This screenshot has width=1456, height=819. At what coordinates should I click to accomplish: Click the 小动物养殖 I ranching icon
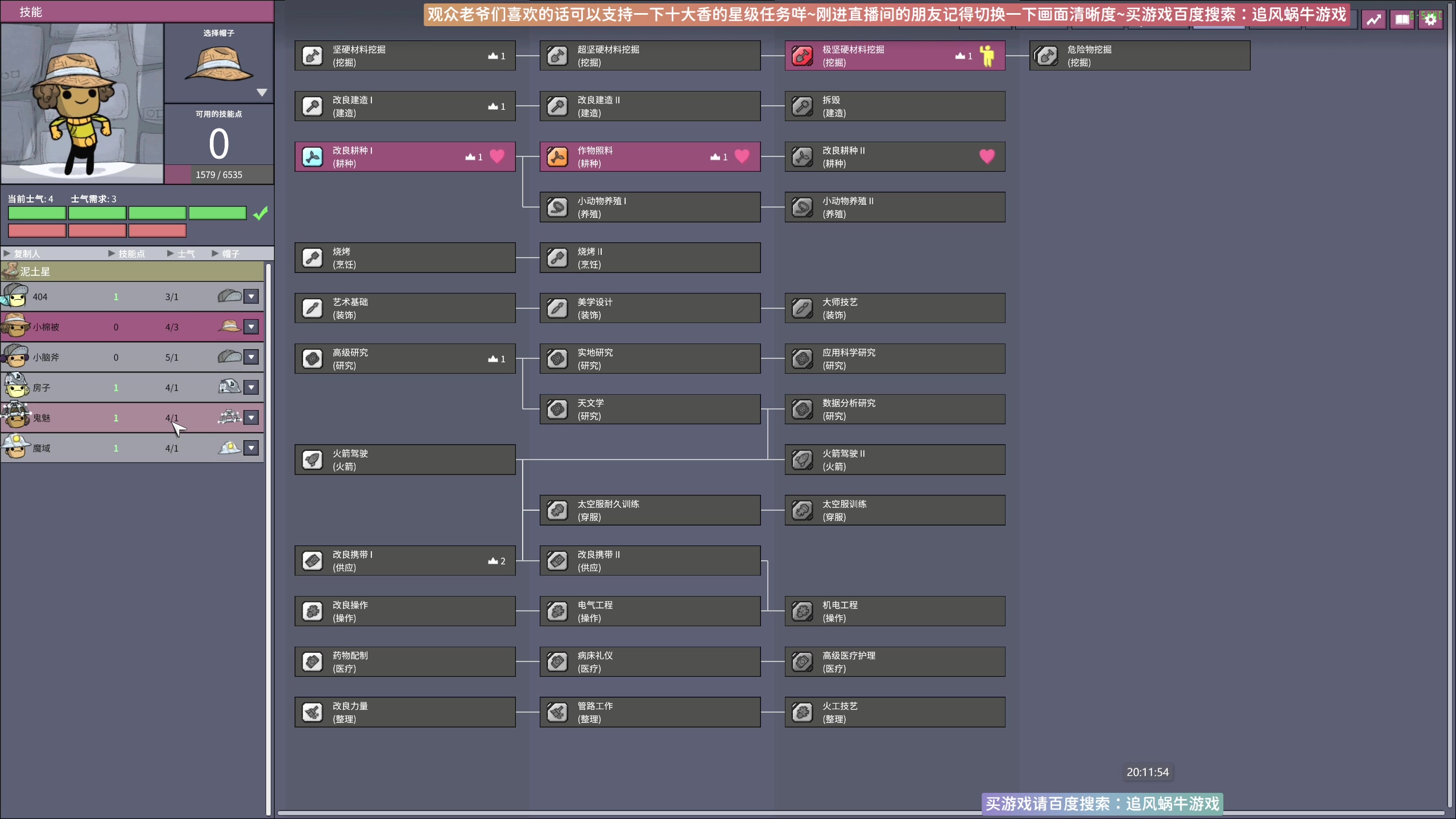(557, 207)
